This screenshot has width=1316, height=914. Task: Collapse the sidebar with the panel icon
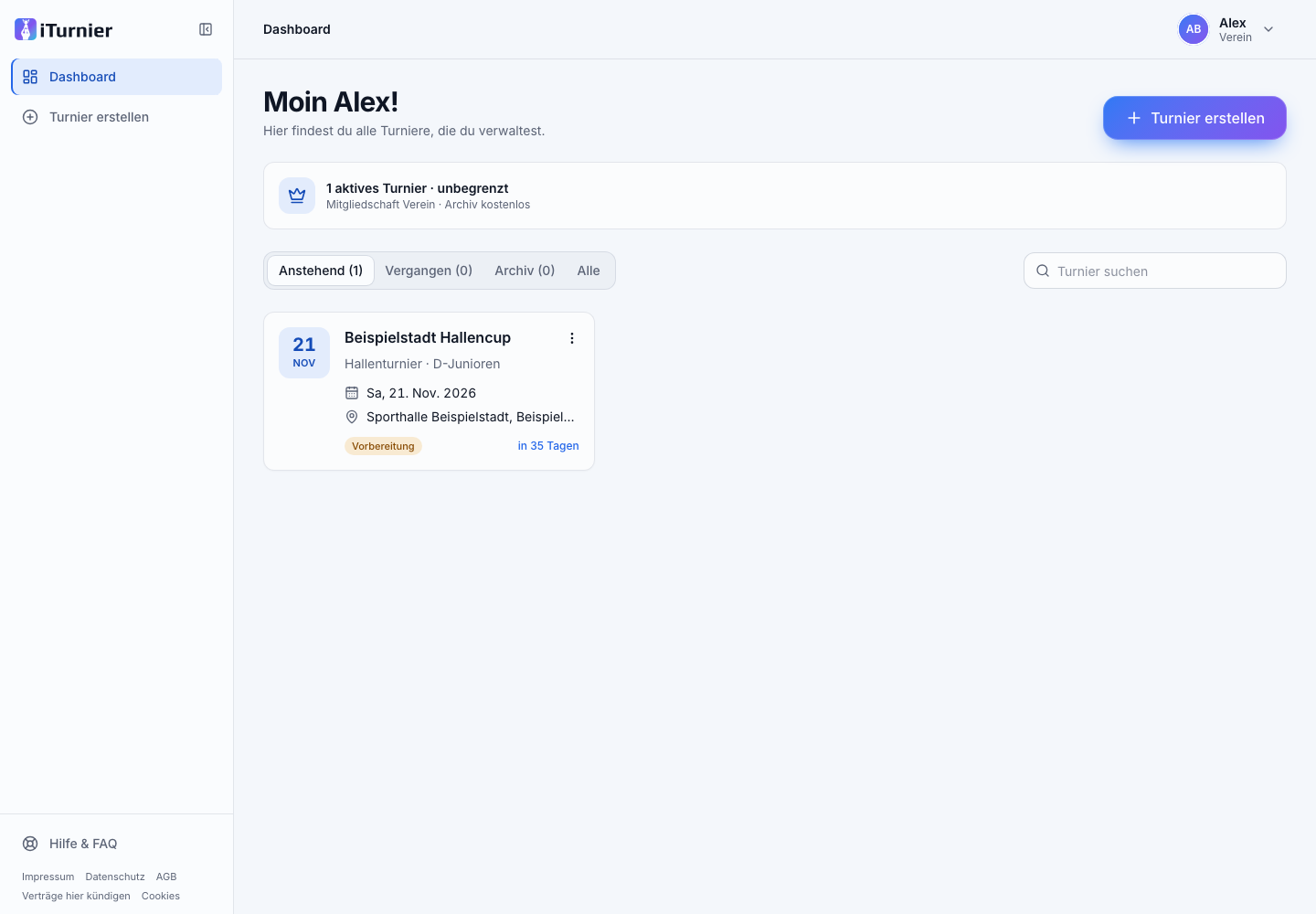pos(206,29)
